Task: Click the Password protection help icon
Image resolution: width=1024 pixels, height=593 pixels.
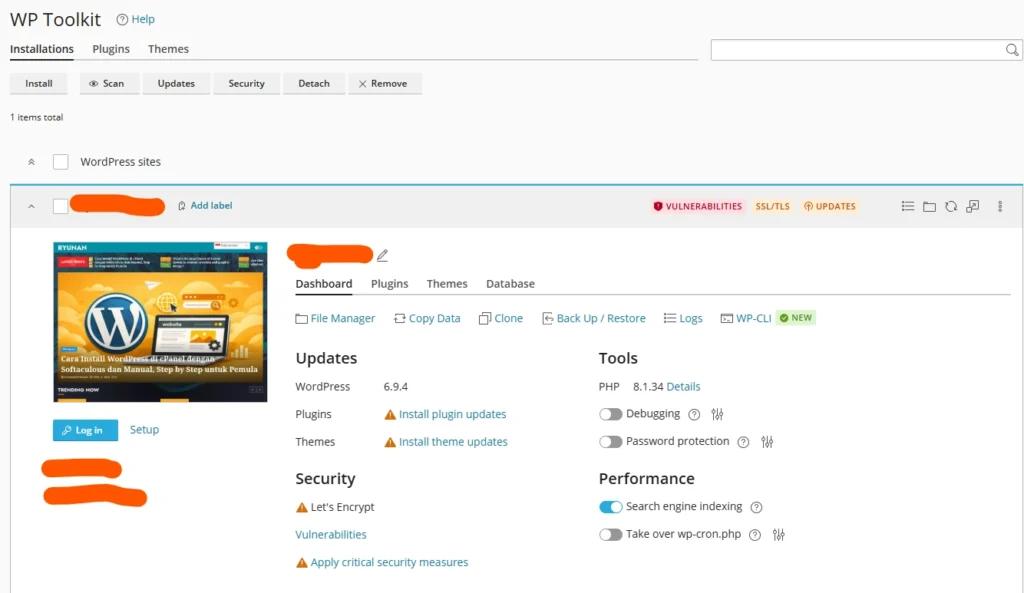Action: click(743, 442)
